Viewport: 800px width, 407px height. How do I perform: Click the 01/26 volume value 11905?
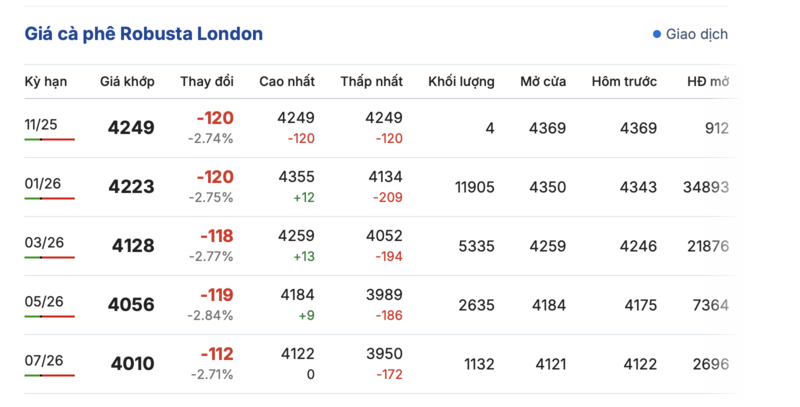tap(474, 187)
